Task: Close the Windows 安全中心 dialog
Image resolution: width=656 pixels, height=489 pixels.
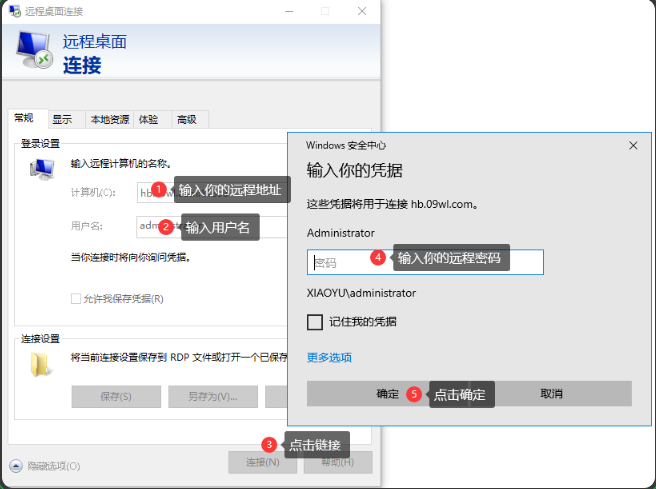Action: click(633, 146)
